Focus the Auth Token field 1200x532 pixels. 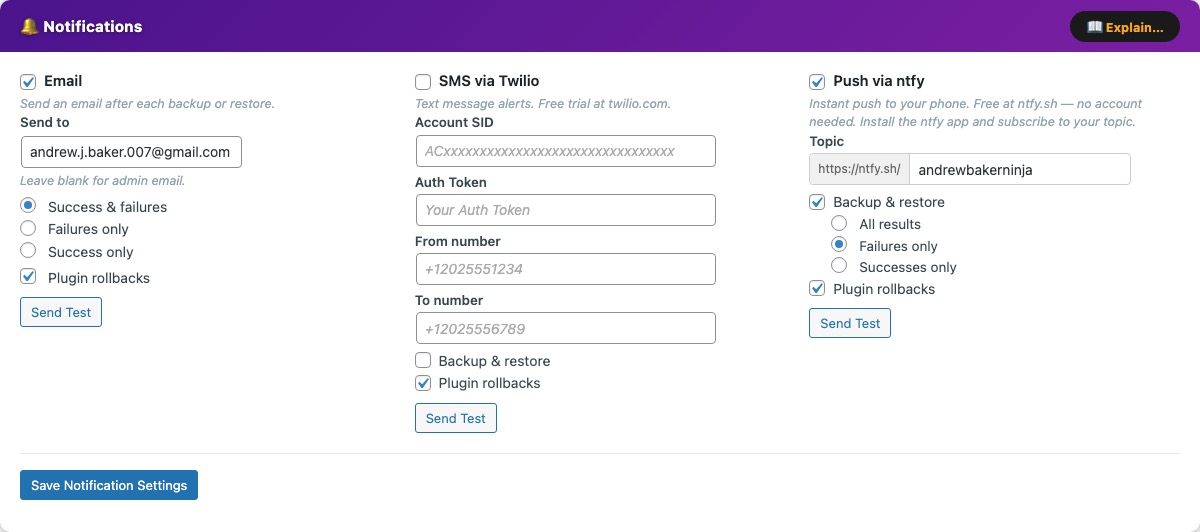coord(565,210)
